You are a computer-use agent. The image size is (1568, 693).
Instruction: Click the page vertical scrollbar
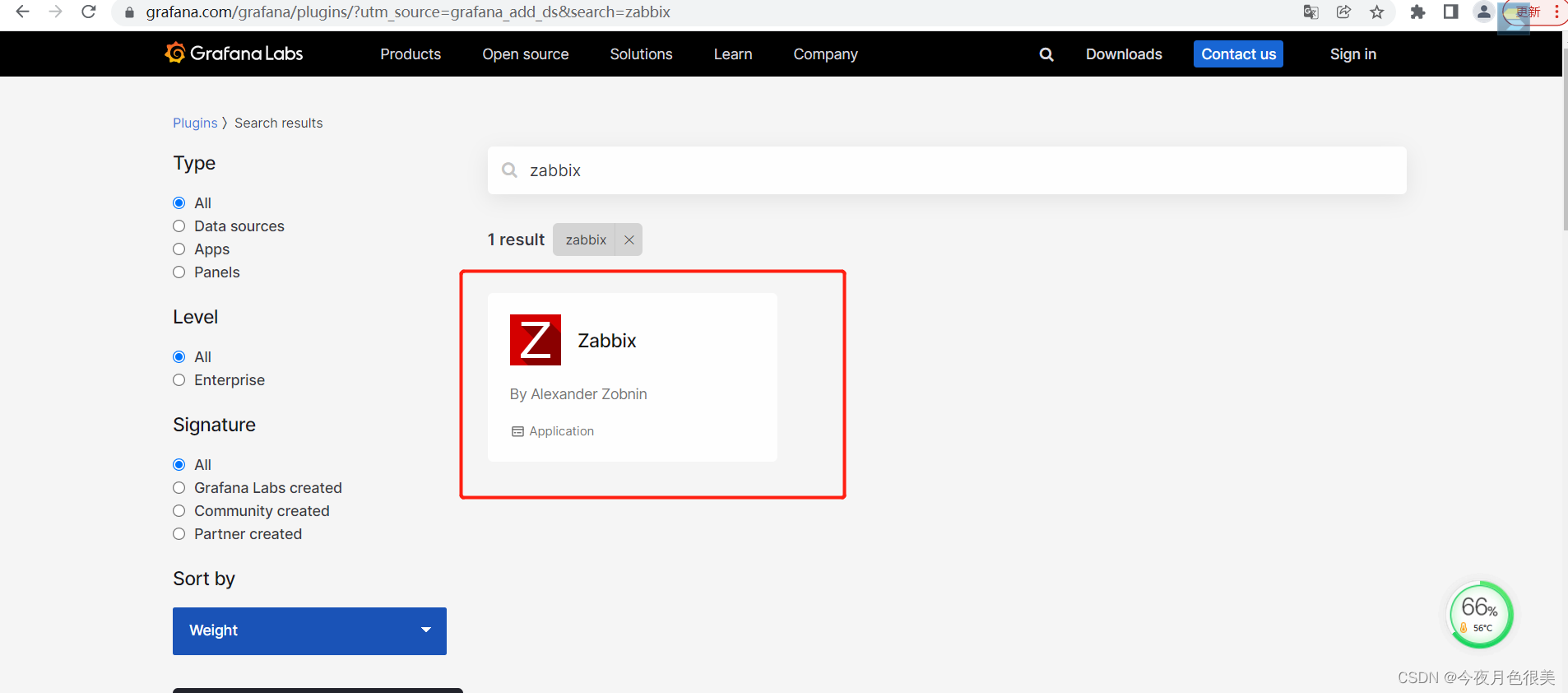[1565, 140]
